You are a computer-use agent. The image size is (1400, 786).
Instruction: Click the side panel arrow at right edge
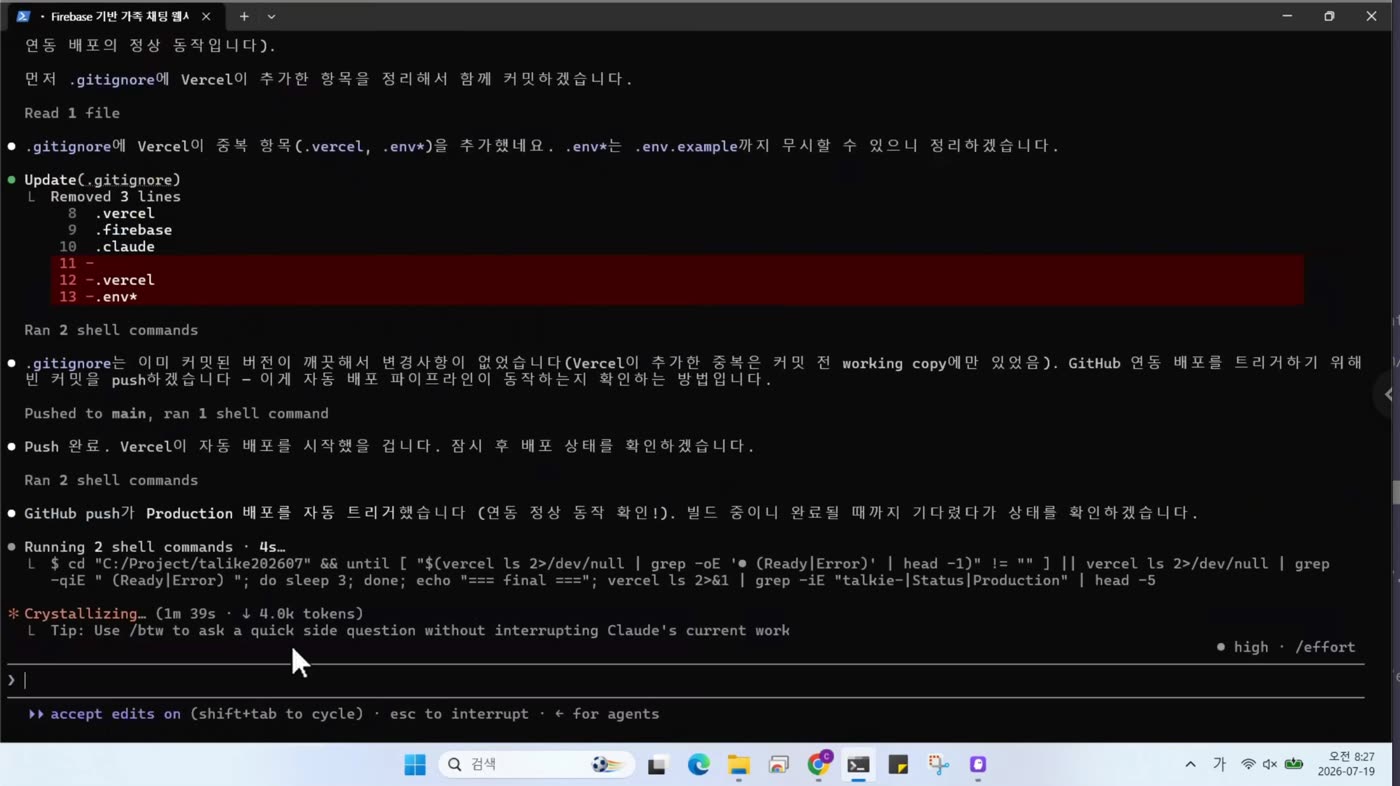coord(1388,394)
